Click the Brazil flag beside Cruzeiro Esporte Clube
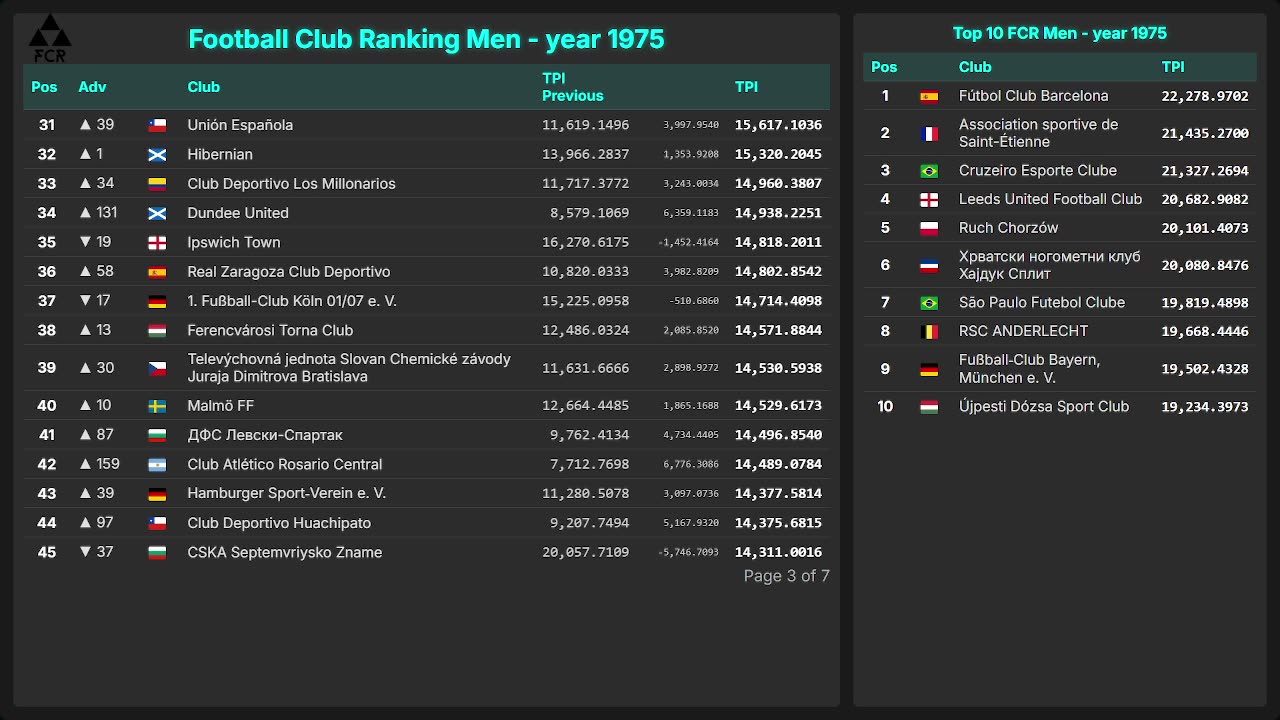 click(x=929, y=171)
